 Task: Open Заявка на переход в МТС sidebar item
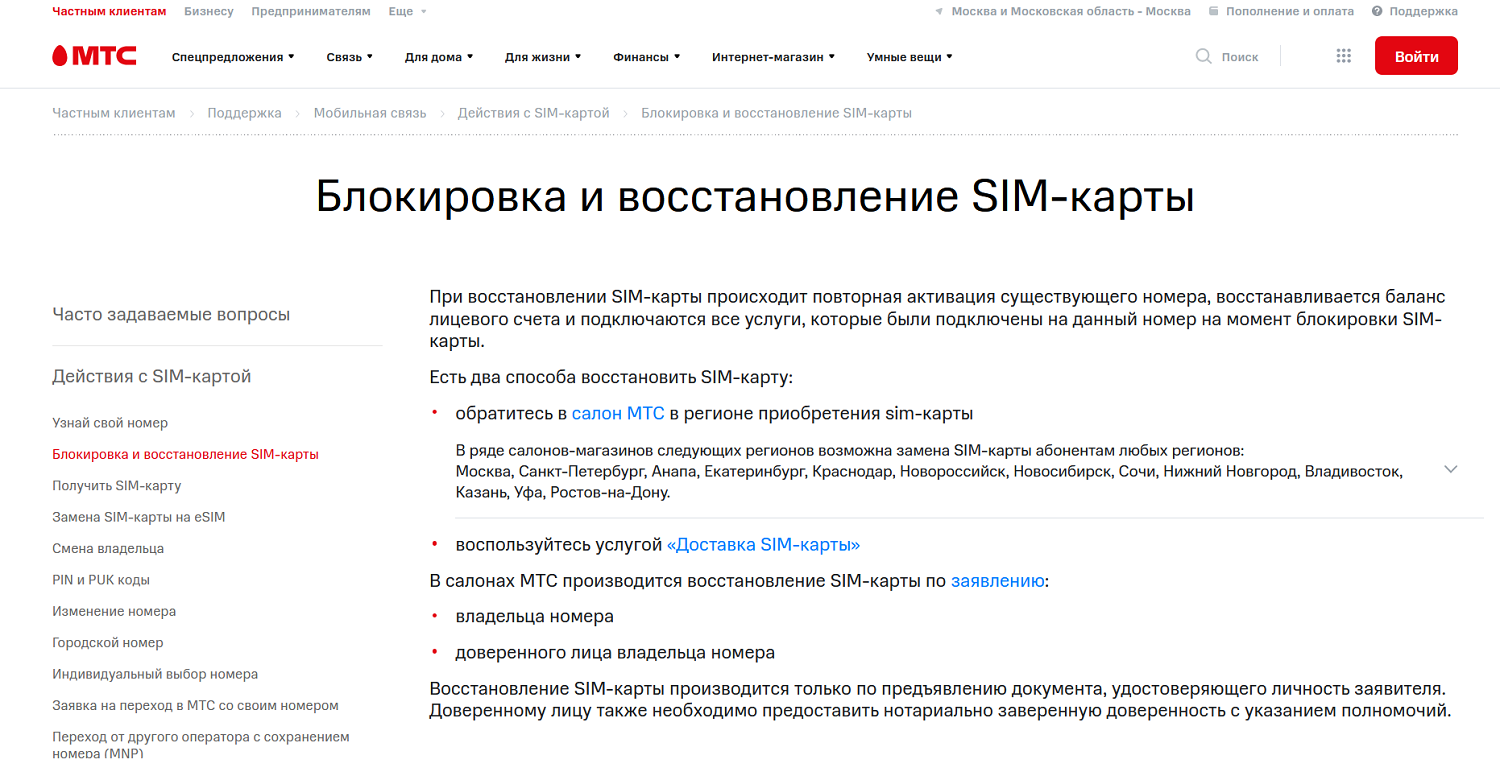click(x=196, y=706)
